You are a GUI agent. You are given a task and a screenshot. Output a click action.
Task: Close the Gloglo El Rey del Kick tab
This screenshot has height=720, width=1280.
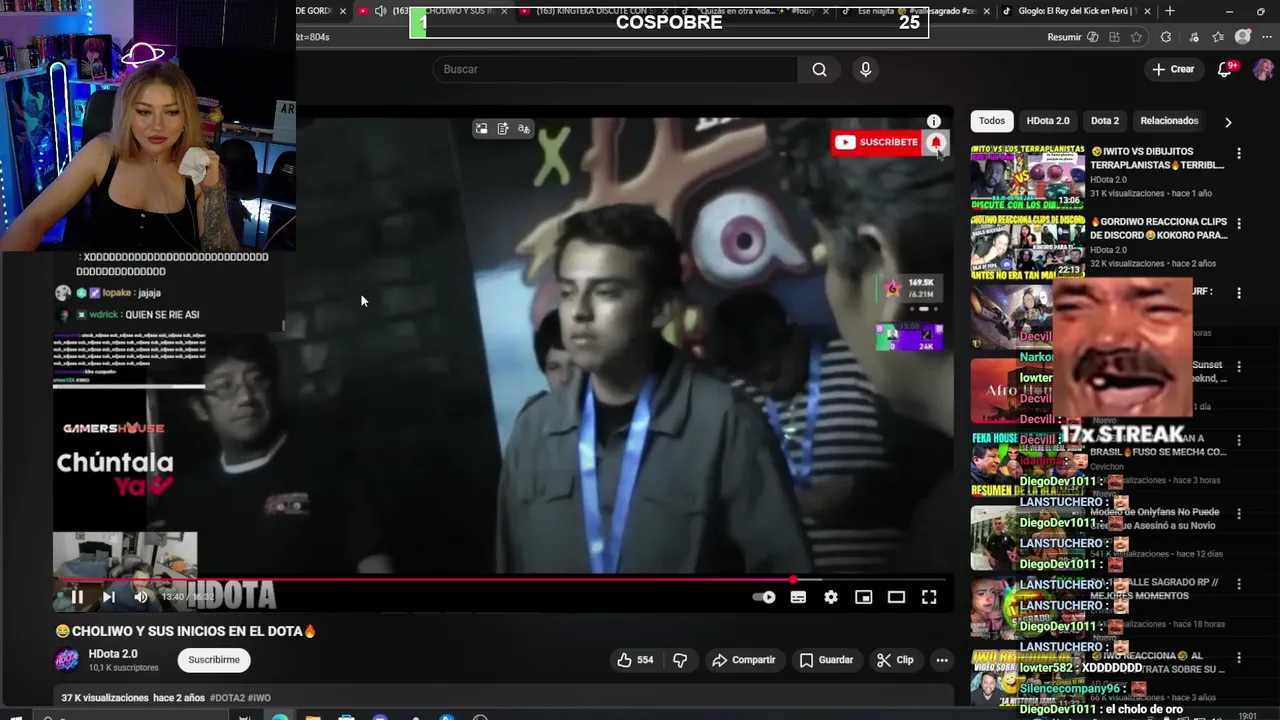tap(1147, 11)
